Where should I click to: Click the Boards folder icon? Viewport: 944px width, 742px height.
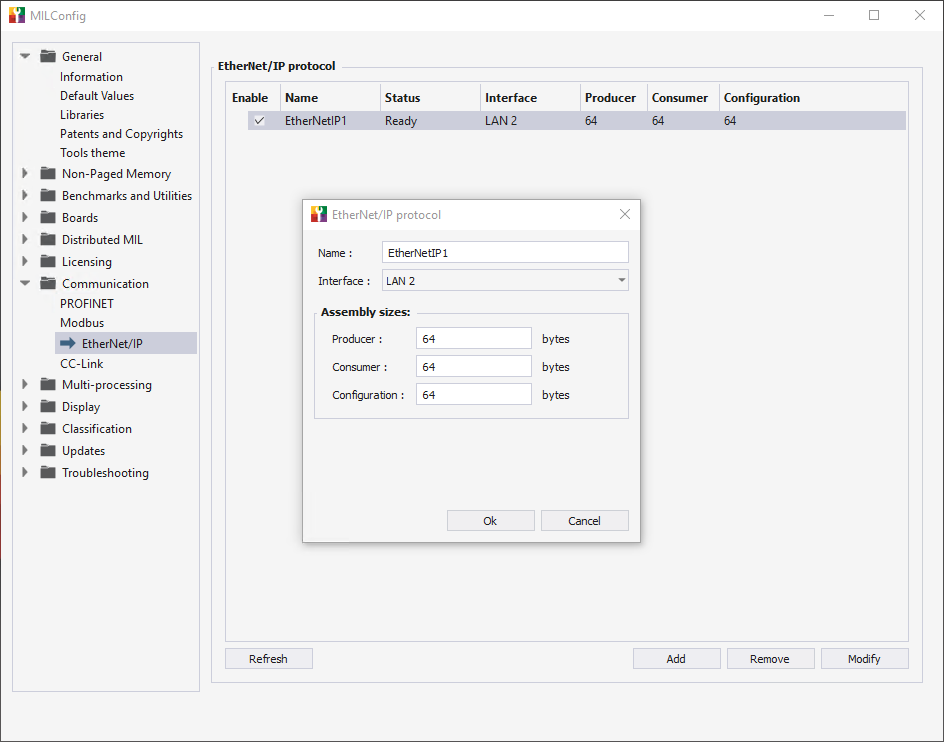point(47,217)
